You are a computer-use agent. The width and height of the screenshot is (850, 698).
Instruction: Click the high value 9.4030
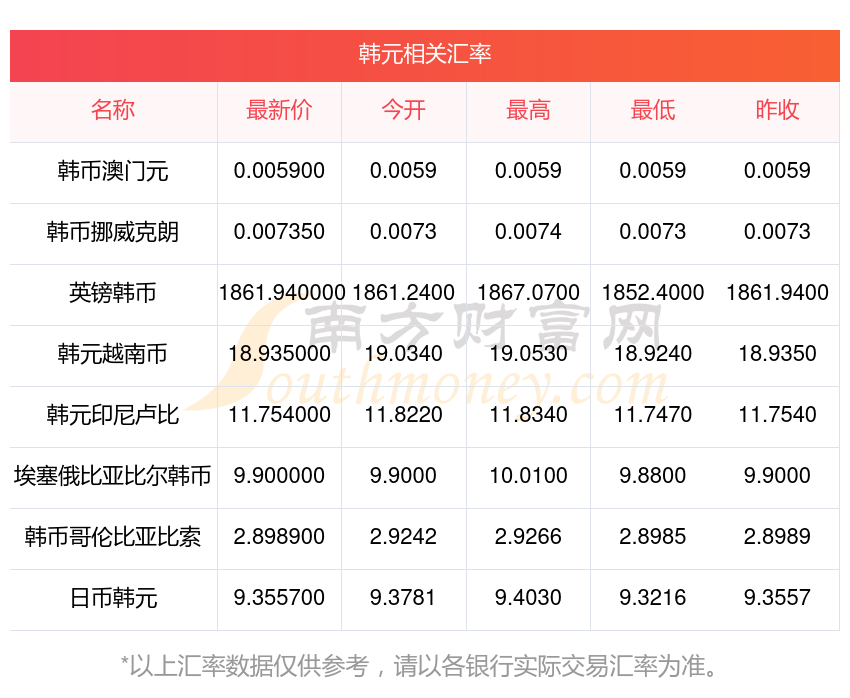point(528,598)
